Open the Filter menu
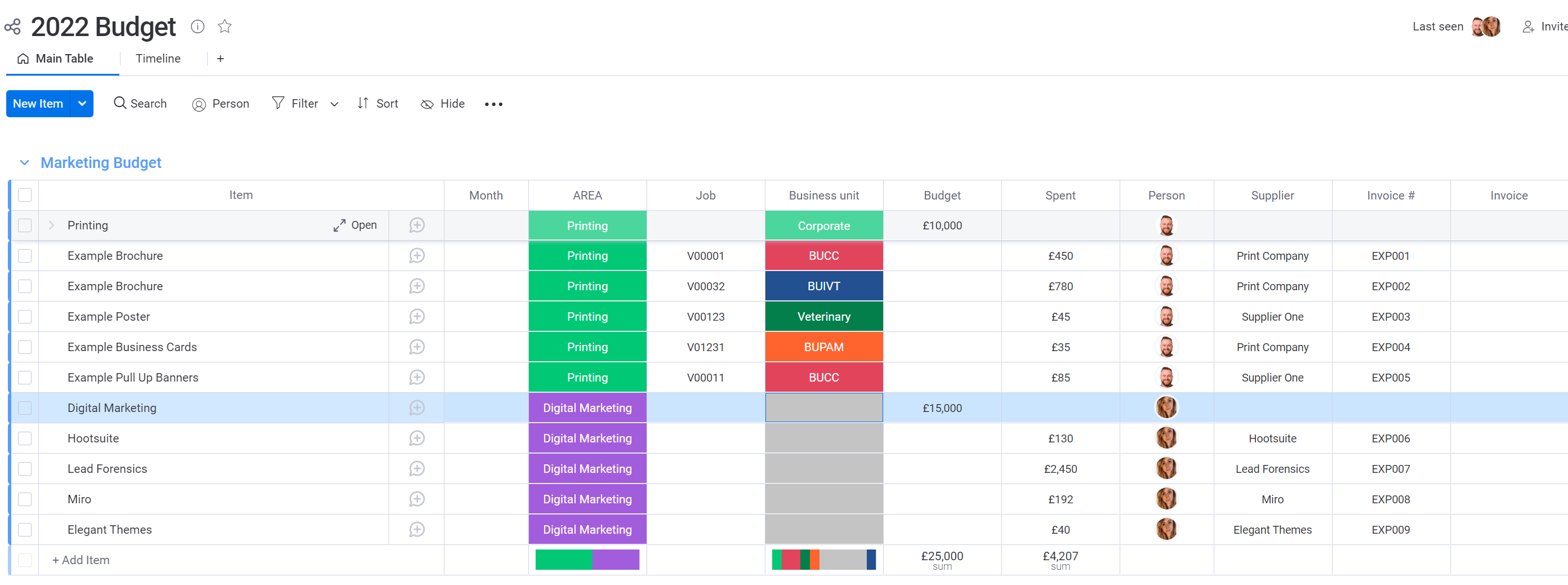The width and height of the screenshot is (1568, 585). (296, 104)
